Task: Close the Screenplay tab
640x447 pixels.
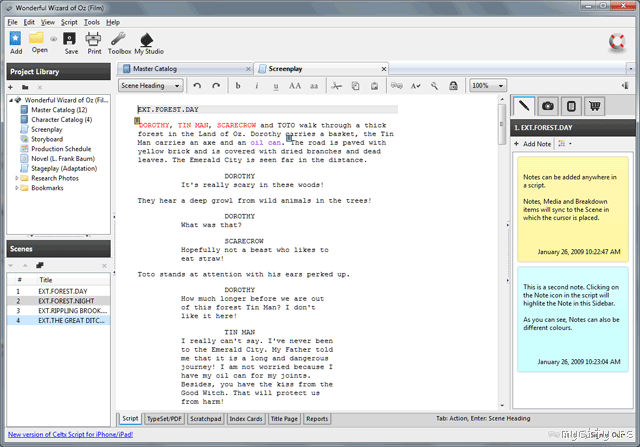Action: [384, 69]
